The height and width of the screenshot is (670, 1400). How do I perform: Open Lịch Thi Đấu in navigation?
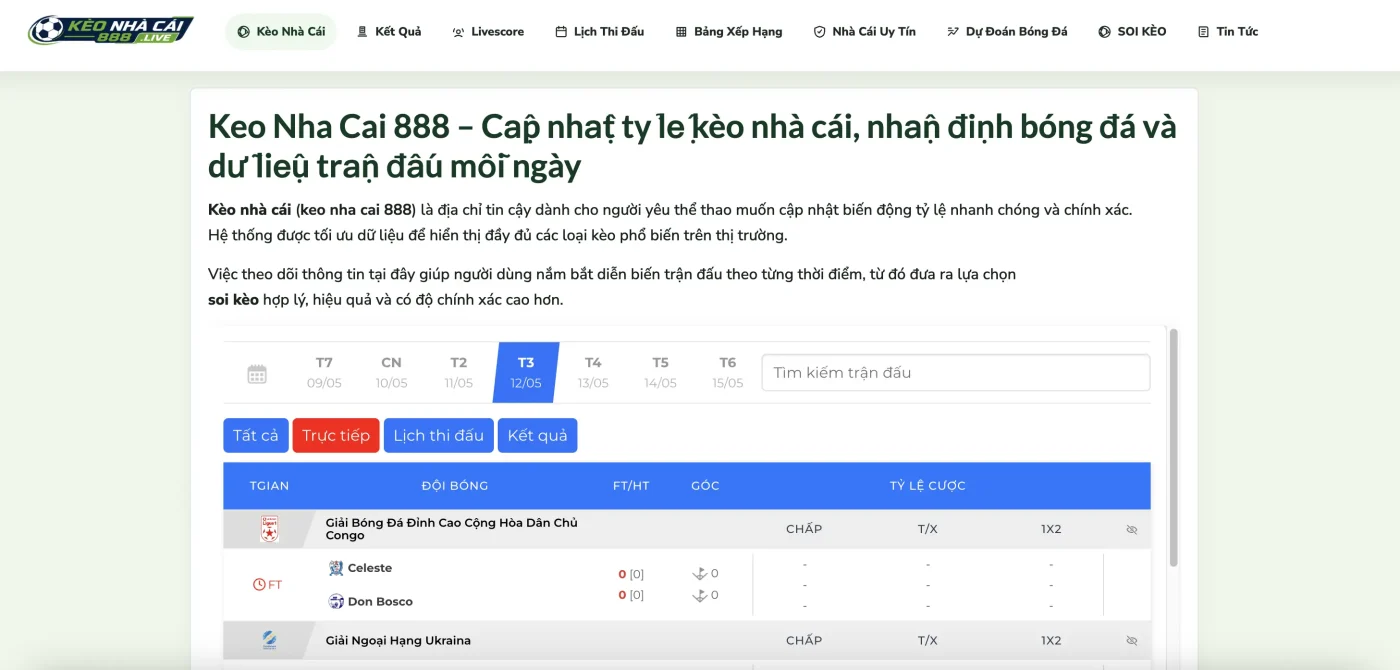[600, 32]
